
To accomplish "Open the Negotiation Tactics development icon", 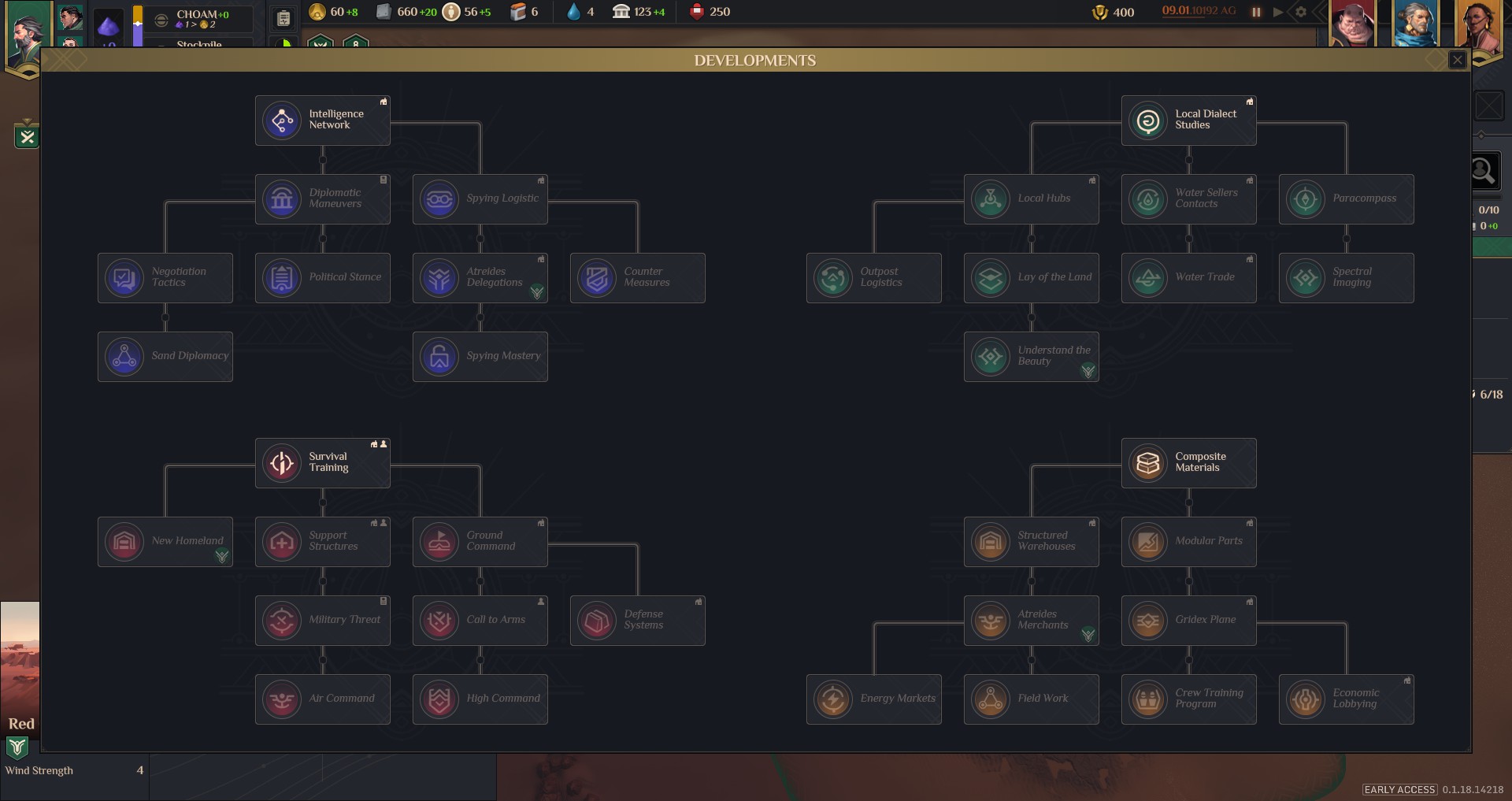I will tap(124, 278).
